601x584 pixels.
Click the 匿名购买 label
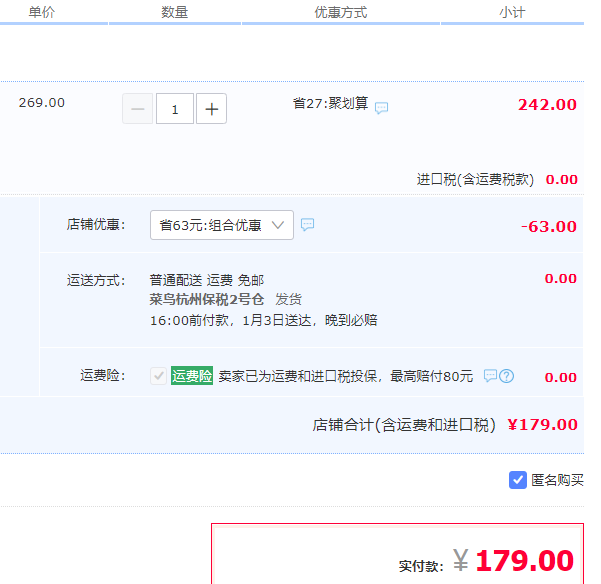pyautogui.click(x=557, y=480)
